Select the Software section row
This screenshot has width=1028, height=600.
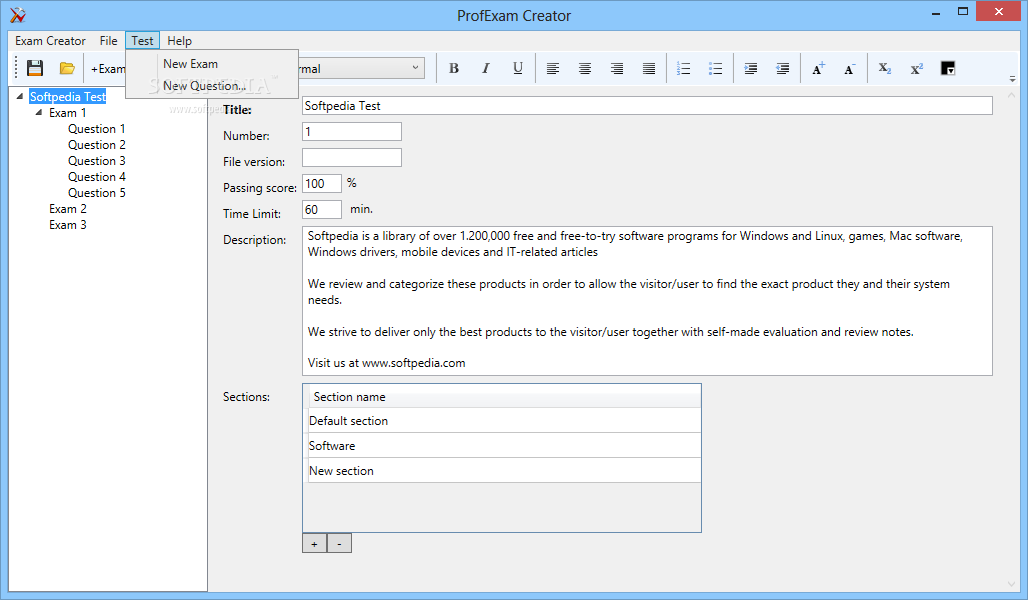click(x=504, y=446)
